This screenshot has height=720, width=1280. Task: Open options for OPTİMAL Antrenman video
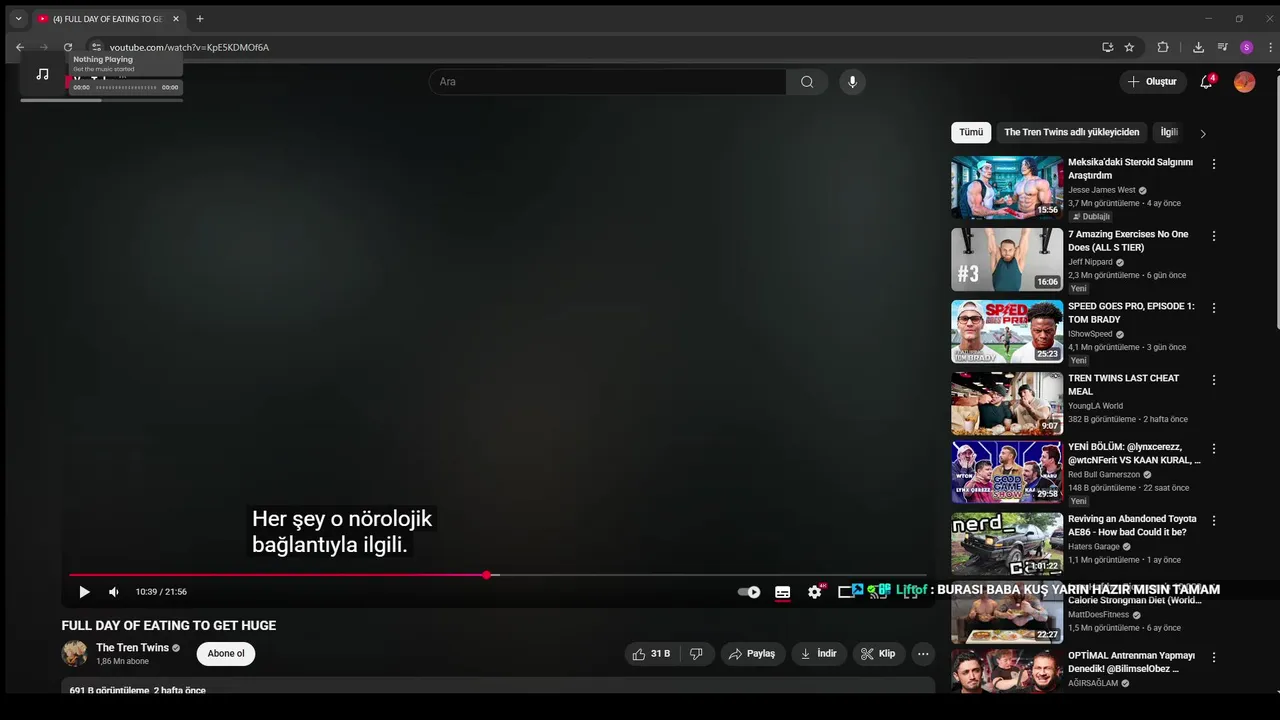(x=1214, y=658)
